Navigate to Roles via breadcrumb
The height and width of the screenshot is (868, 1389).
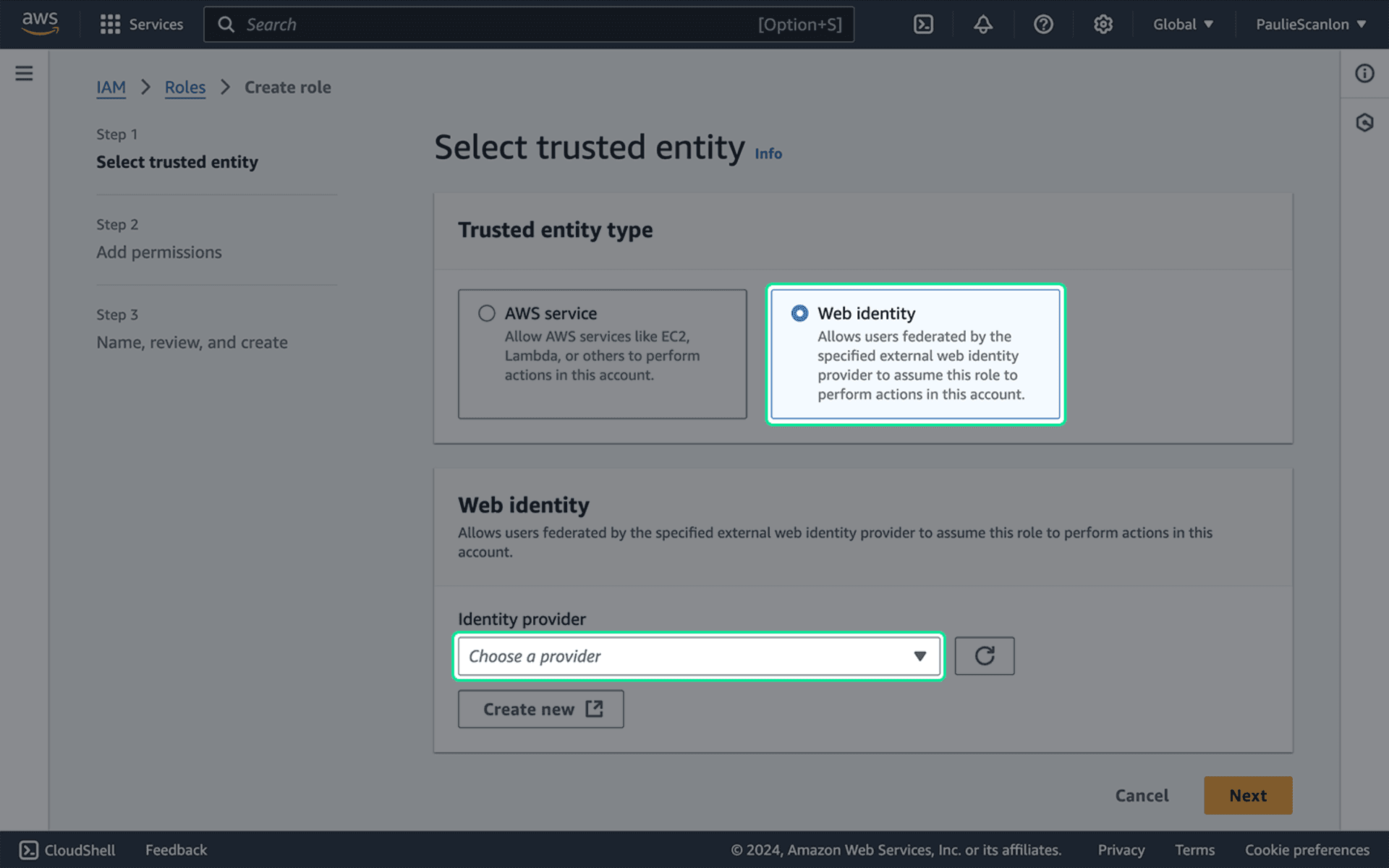[184, 87]
